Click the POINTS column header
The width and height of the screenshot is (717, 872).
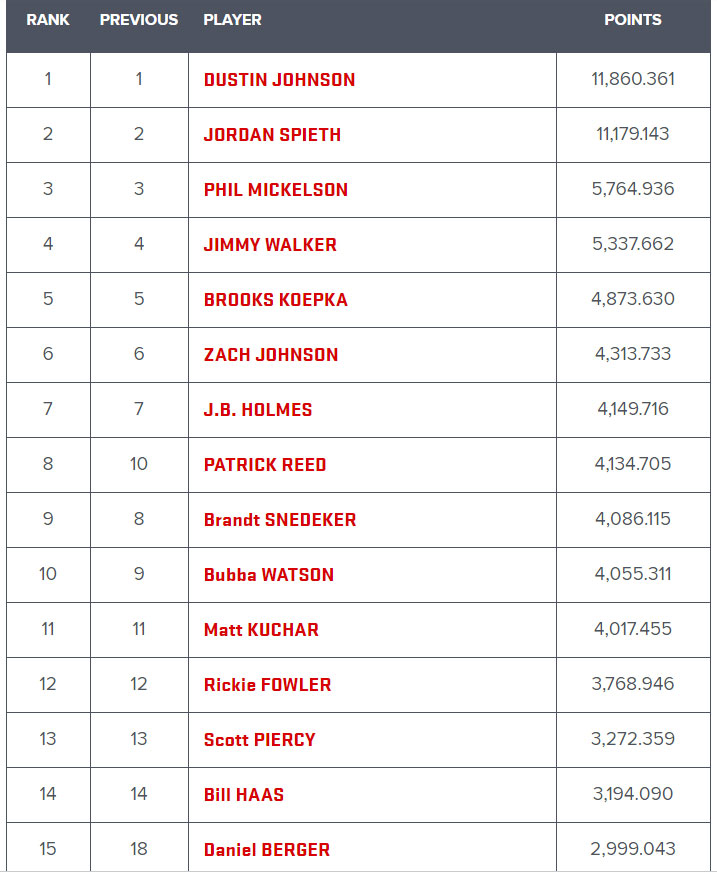pos(633,20)
